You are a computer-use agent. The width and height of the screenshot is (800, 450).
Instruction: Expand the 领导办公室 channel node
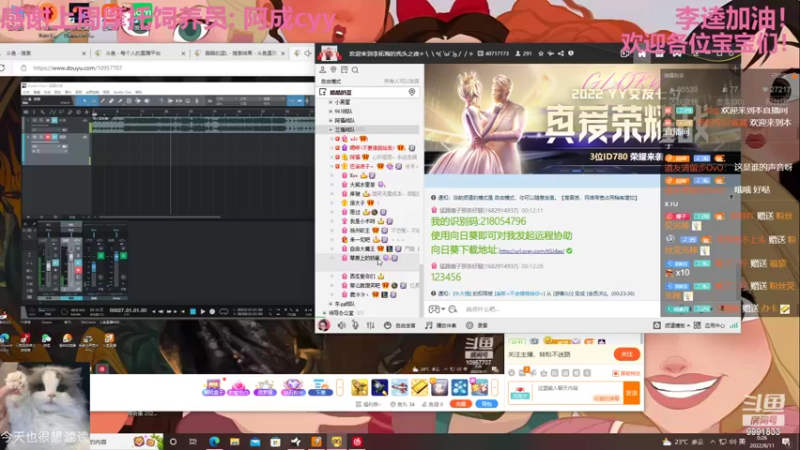pos(325,313)
